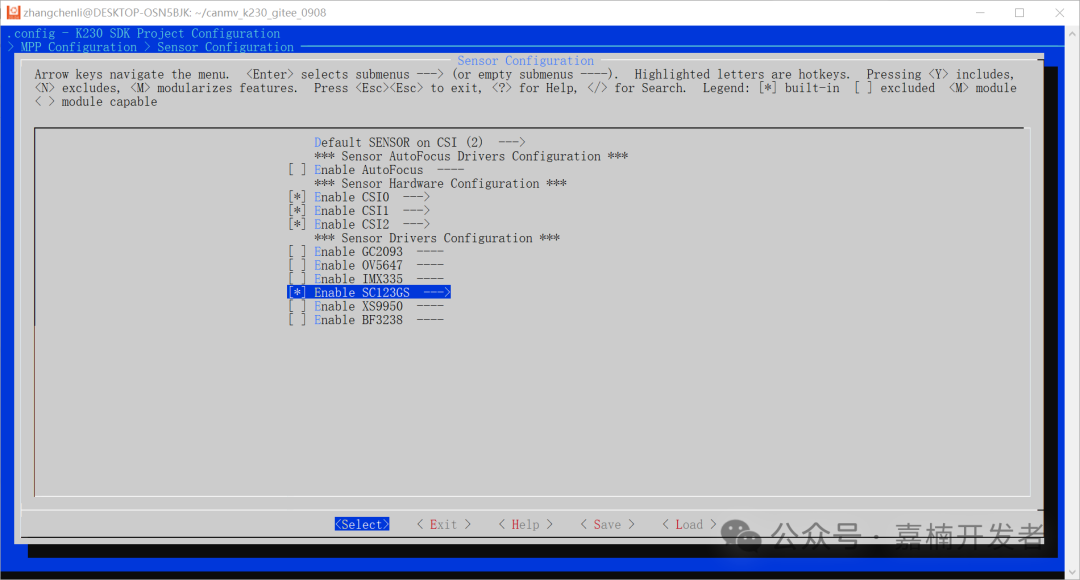Viewport: 1080px width, 580px height.
Task: Click the Save button
Action: pos(607,525)
